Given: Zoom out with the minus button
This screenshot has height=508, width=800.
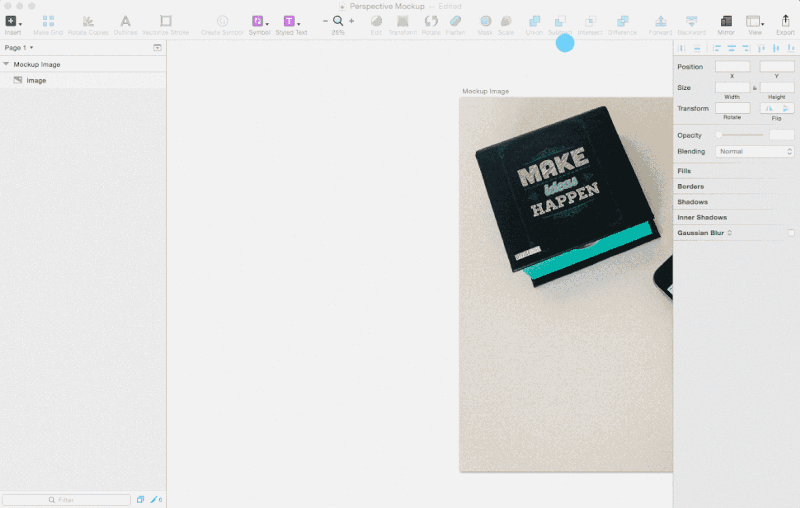Looking at the screenshot, I should [325, 21].
